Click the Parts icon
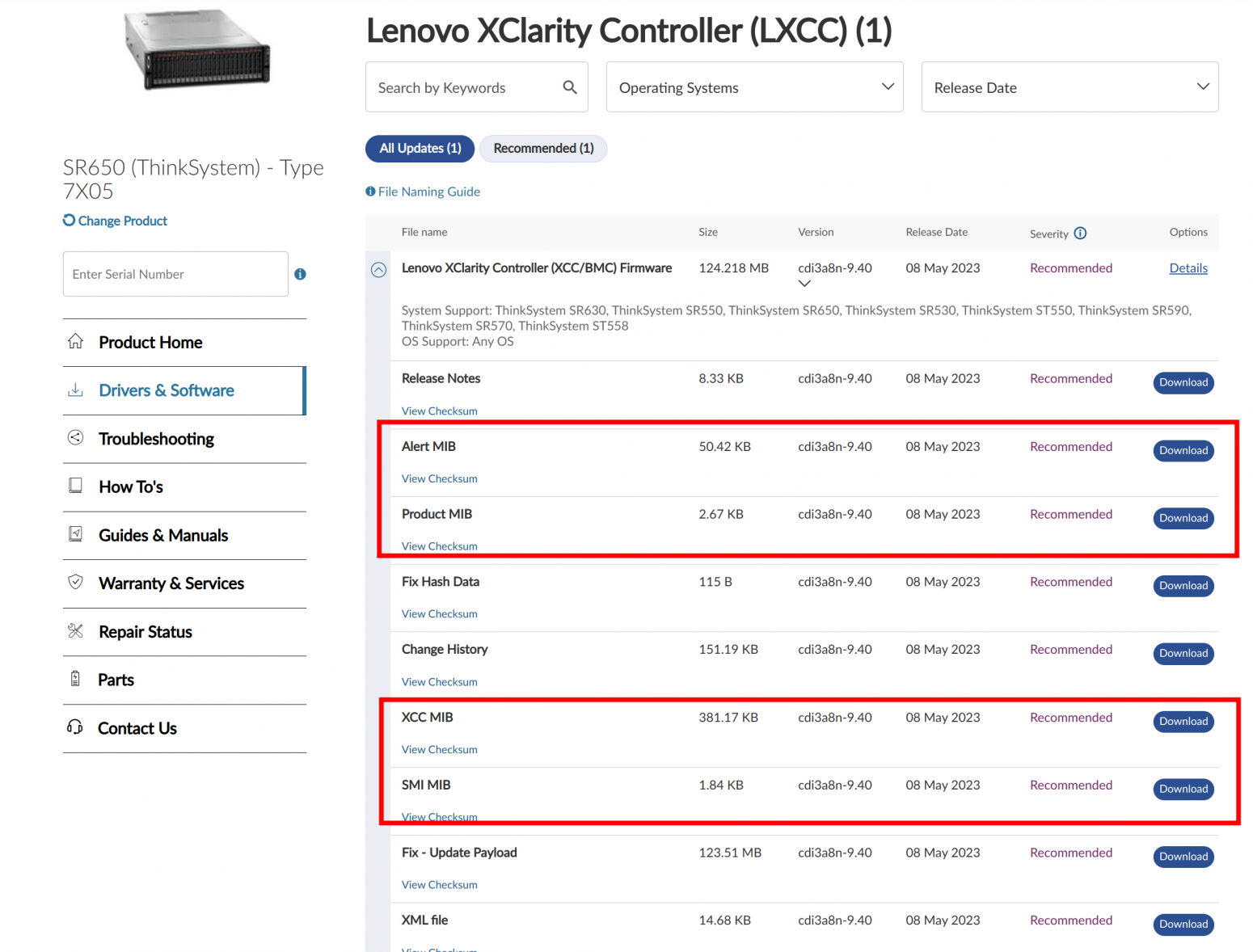 click(75, 679)
